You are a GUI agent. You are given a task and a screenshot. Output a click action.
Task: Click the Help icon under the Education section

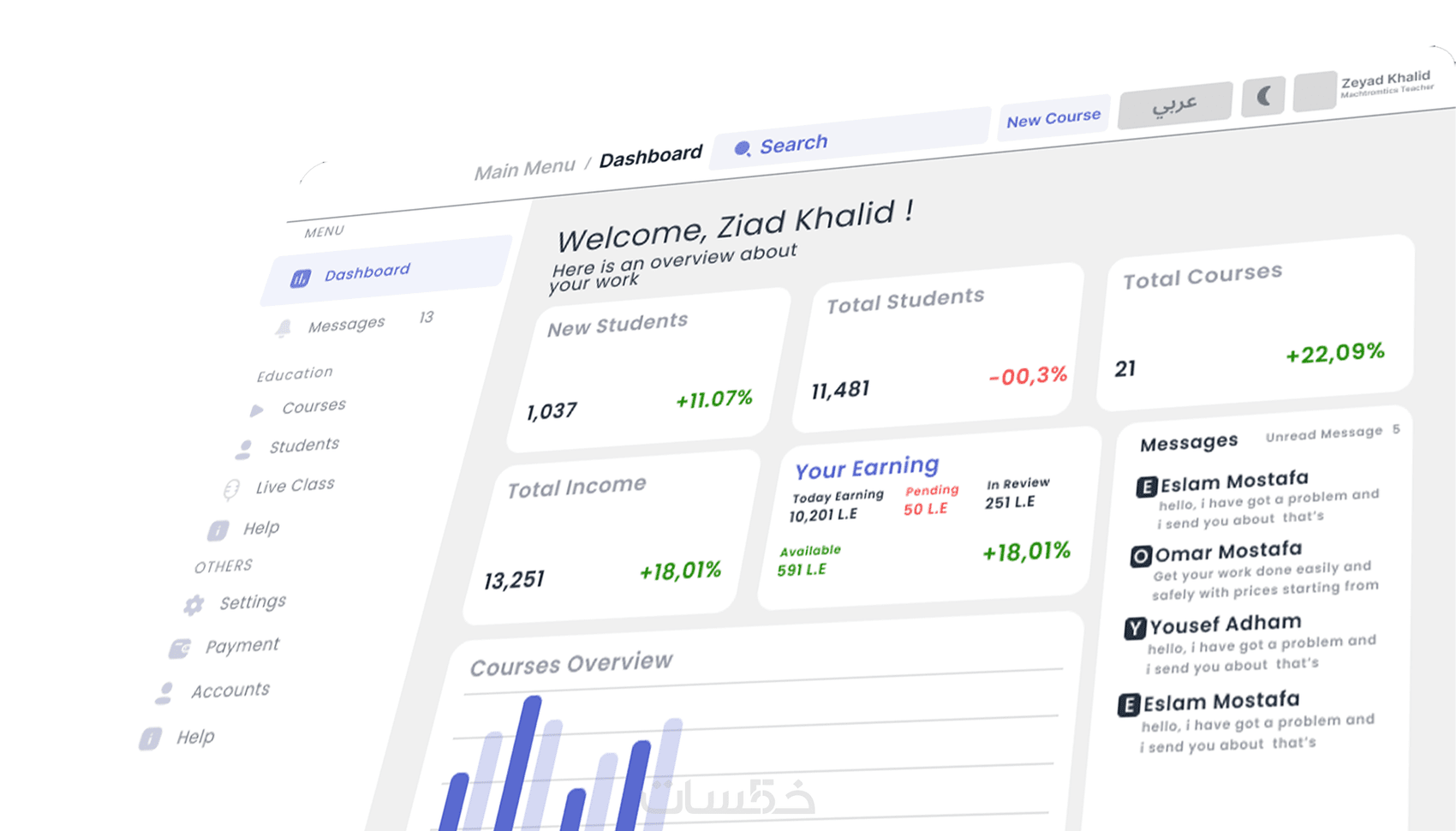point(218,531)
